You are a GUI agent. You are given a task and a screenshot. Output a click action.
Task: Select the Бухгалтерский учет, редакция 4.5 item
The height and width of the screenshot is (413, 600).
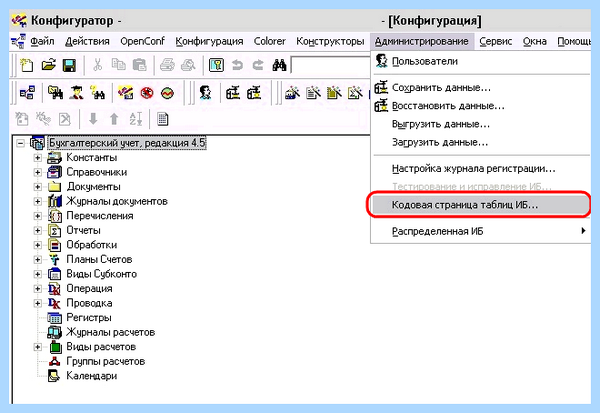[127, 143]
